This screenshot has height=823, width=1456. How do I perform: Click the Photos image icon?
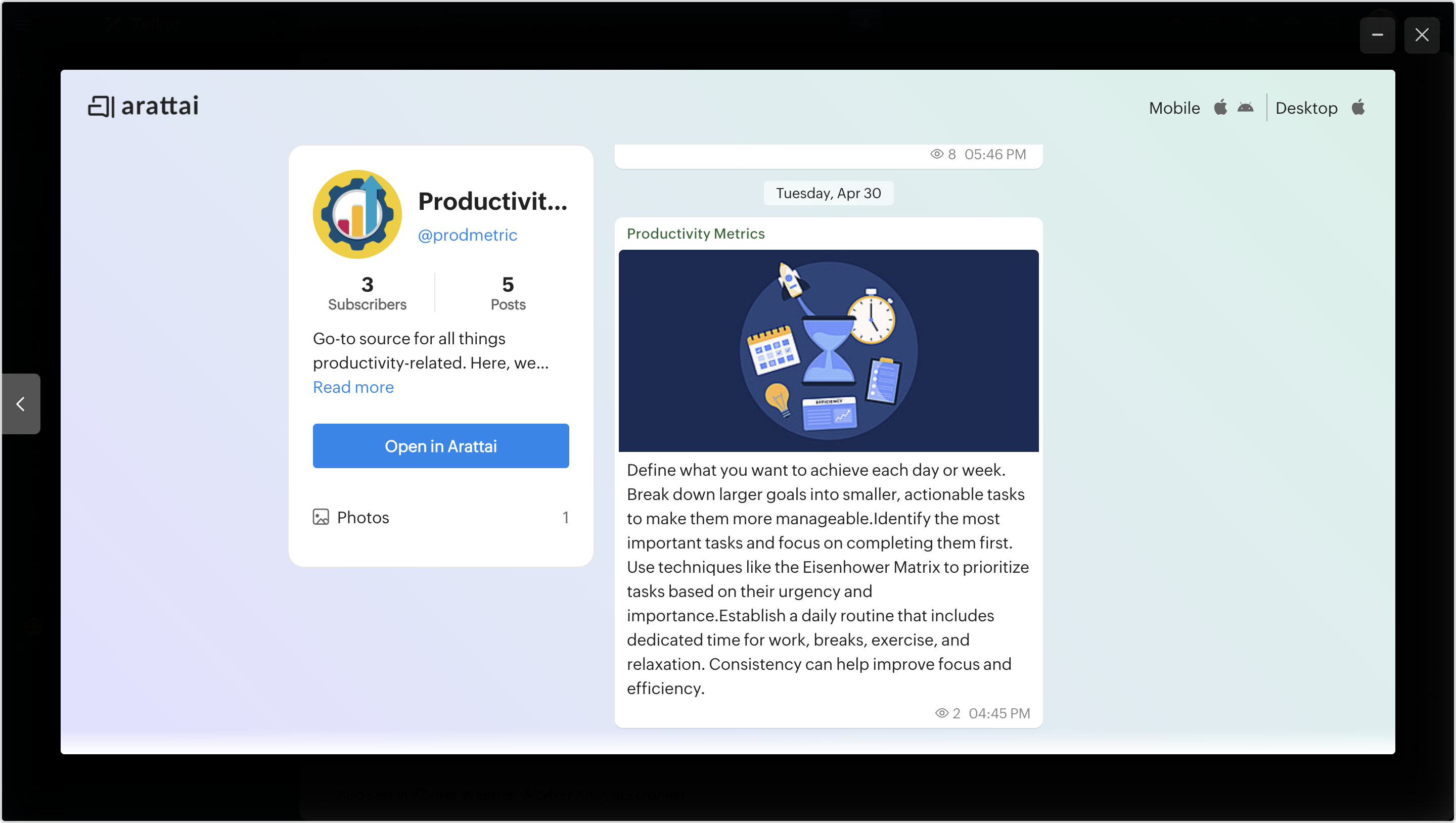pyautogui.click(x=321, y=517)
